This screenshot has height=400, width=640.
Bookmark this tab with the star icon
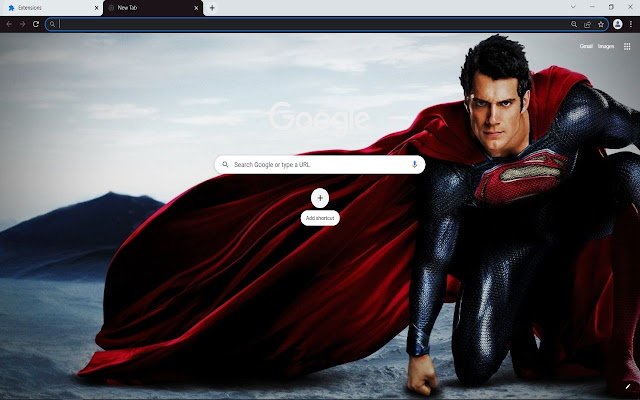pos(601,24)
